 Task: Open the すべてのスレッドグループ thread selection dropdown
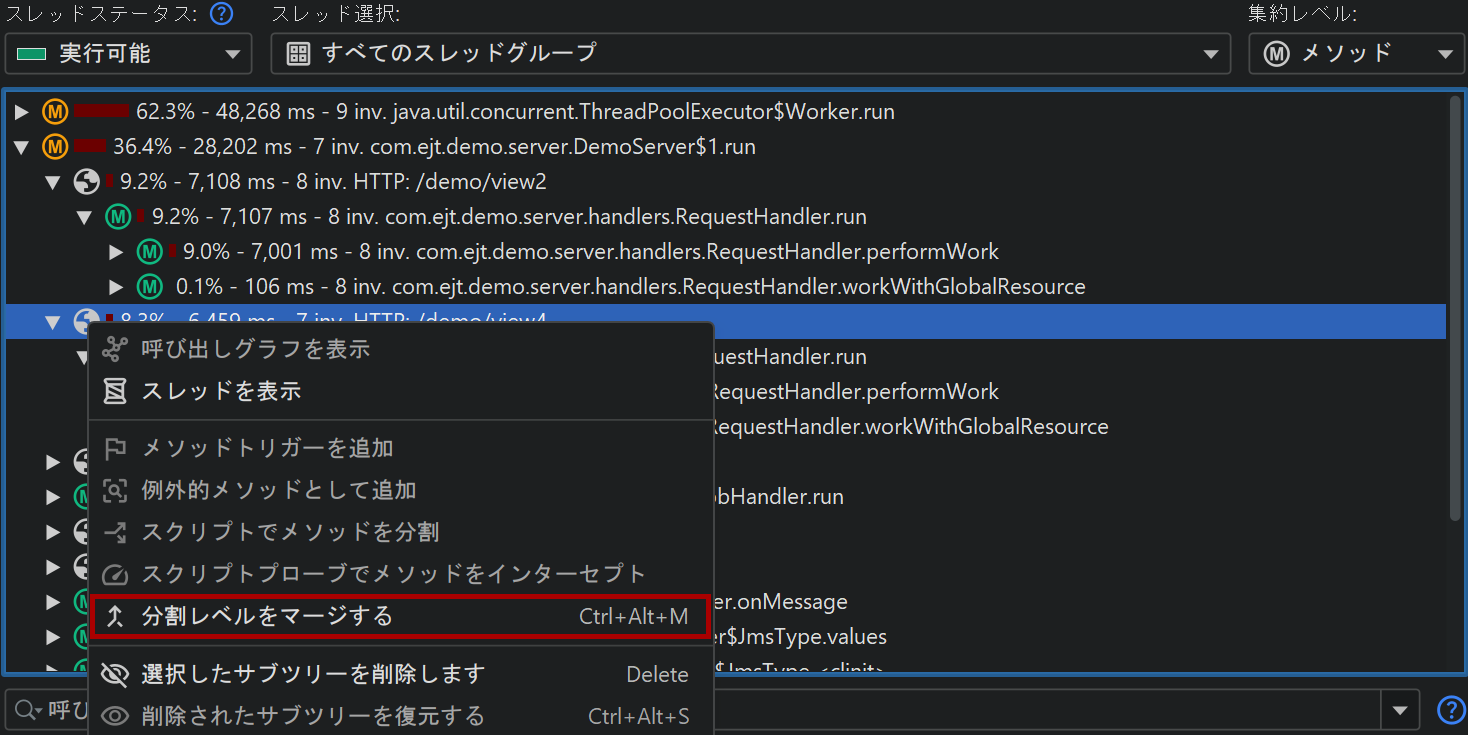pos(750,54)
